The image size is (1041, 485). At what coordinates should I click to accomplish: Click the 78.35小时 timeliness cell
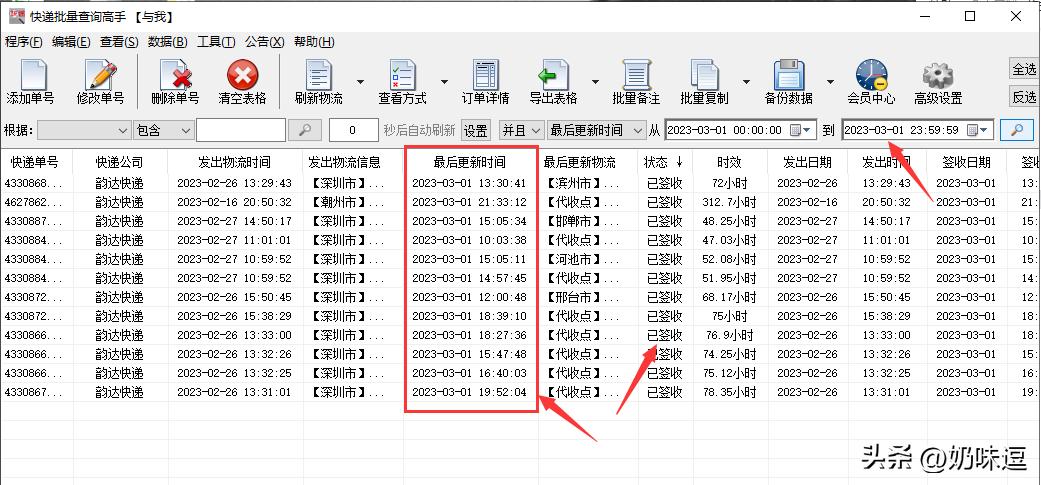729,392
